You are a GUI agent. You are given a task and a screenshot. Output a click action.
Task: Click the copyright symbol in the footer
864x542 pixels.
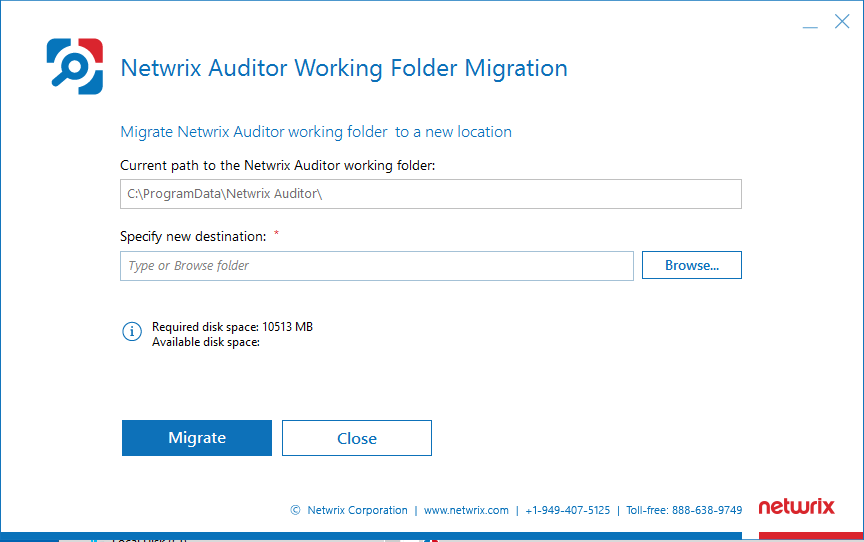(x=295, y=510)
